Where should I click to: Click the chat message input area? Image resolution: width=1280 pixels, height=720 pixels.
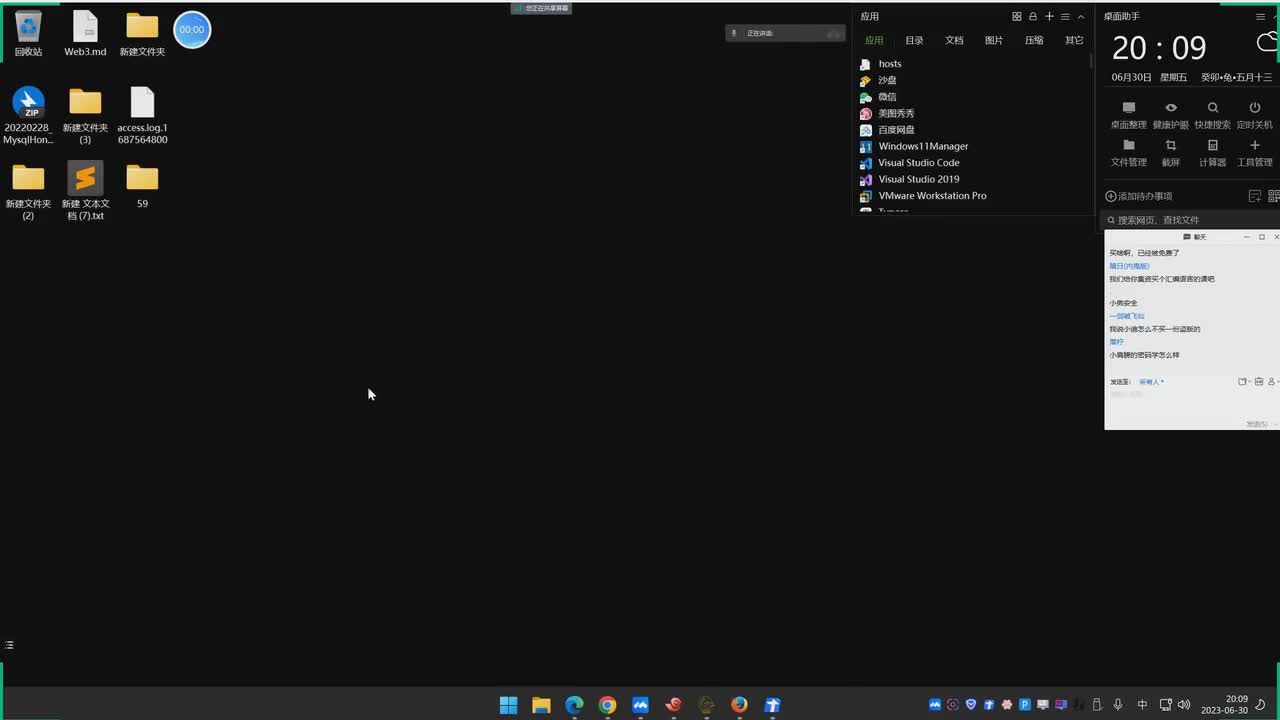(1190, 402)
